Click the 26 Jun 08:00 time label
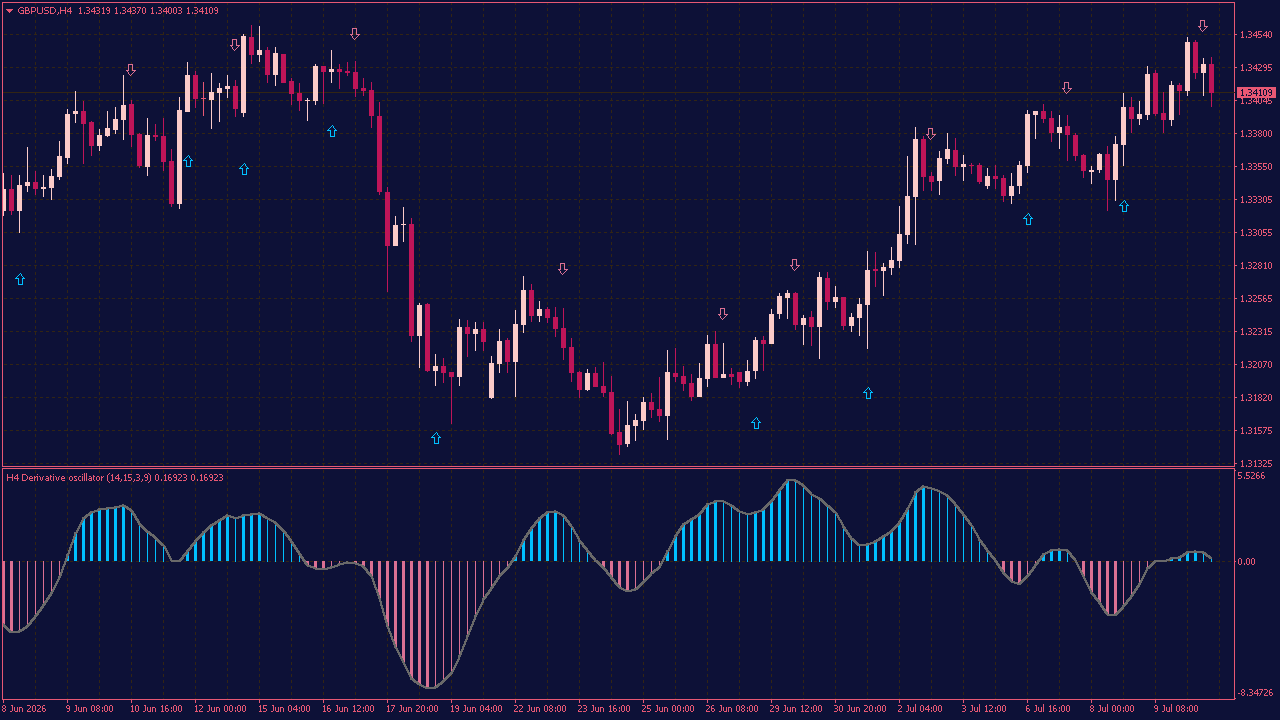The image size is (1280, 720). point(731,709)
